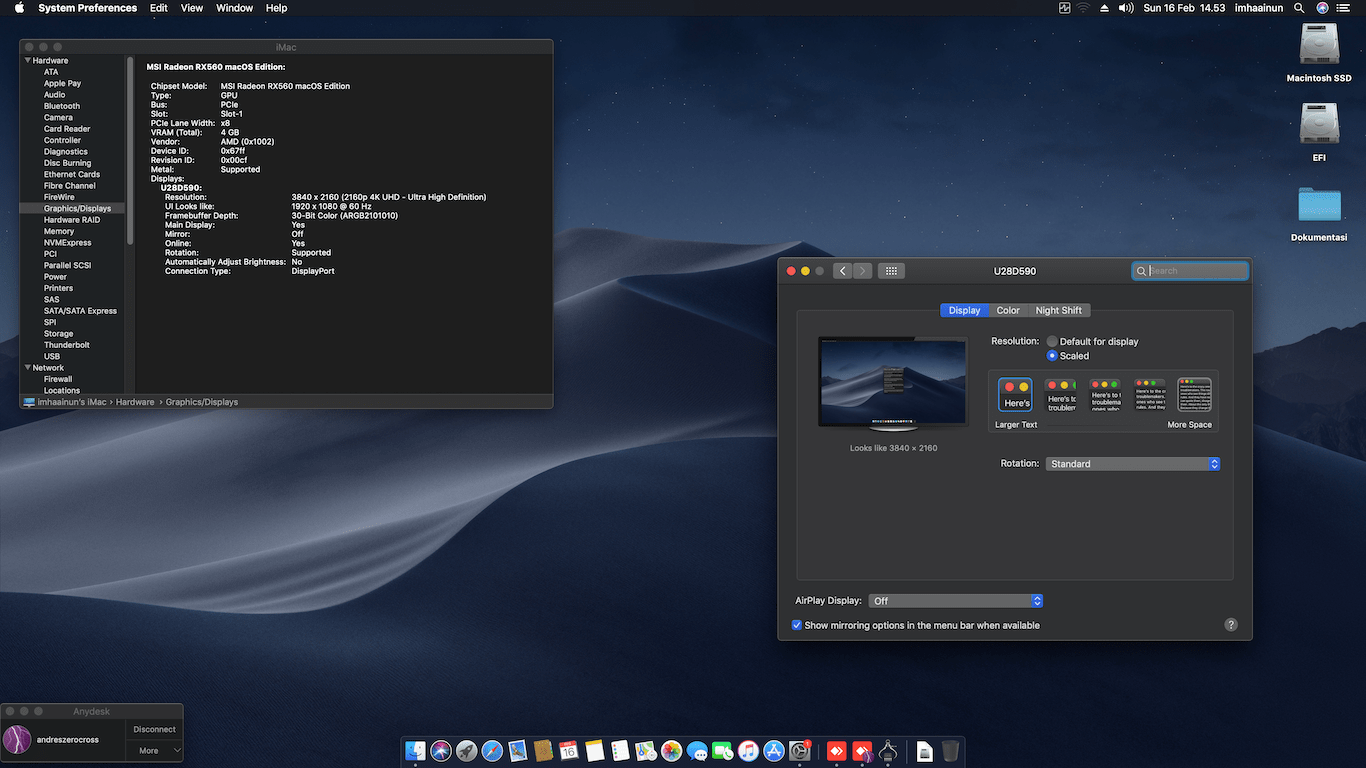Show all preferences grid button

point(891,271)
